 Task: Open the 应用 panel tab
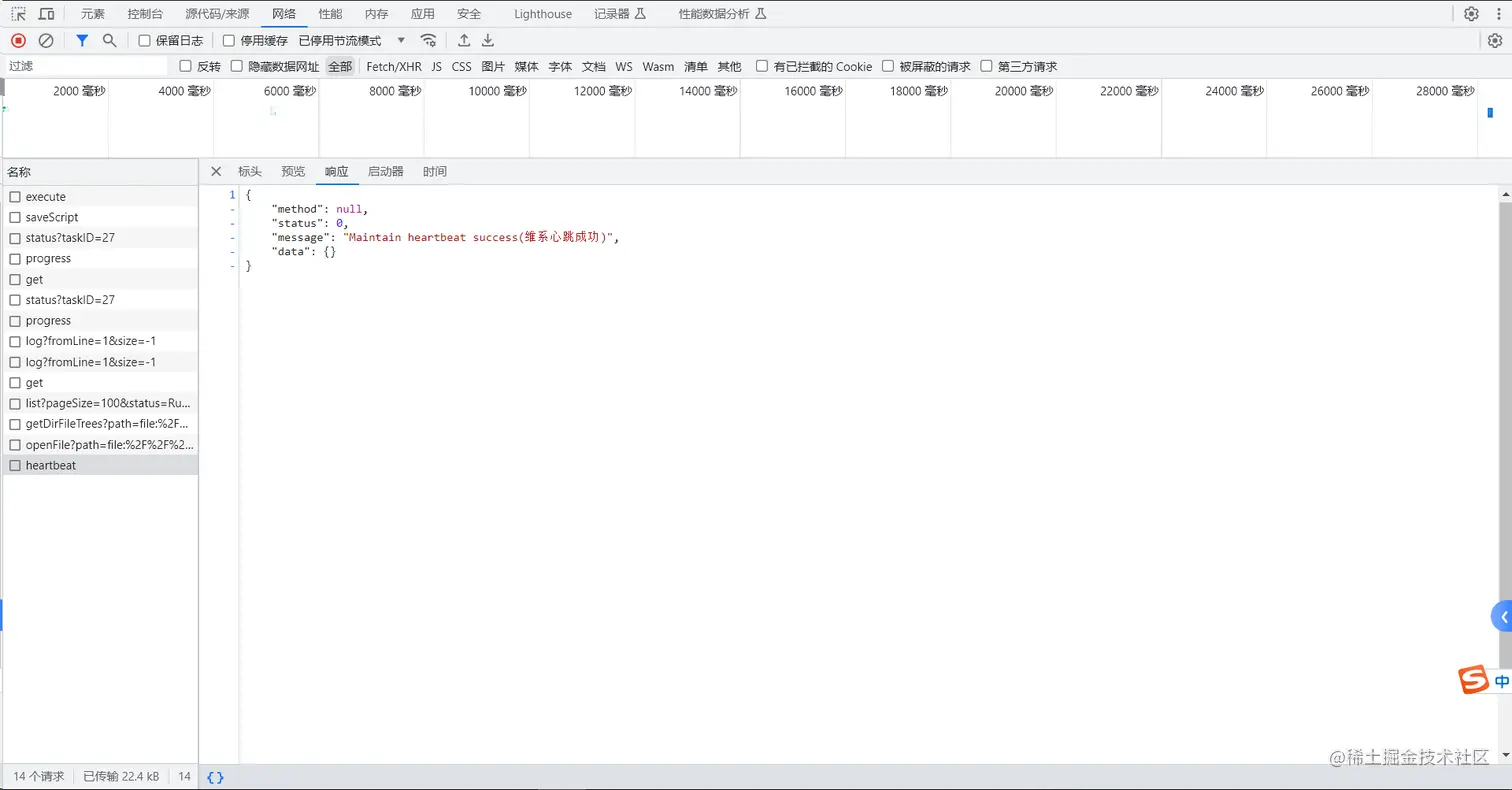tap(423, 14)
